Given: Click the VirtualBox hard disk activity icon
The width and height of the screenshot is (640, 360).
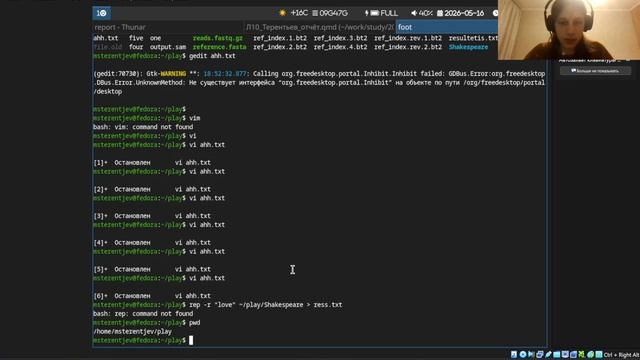Looking at the screenshot, I should tap(514, 354).
